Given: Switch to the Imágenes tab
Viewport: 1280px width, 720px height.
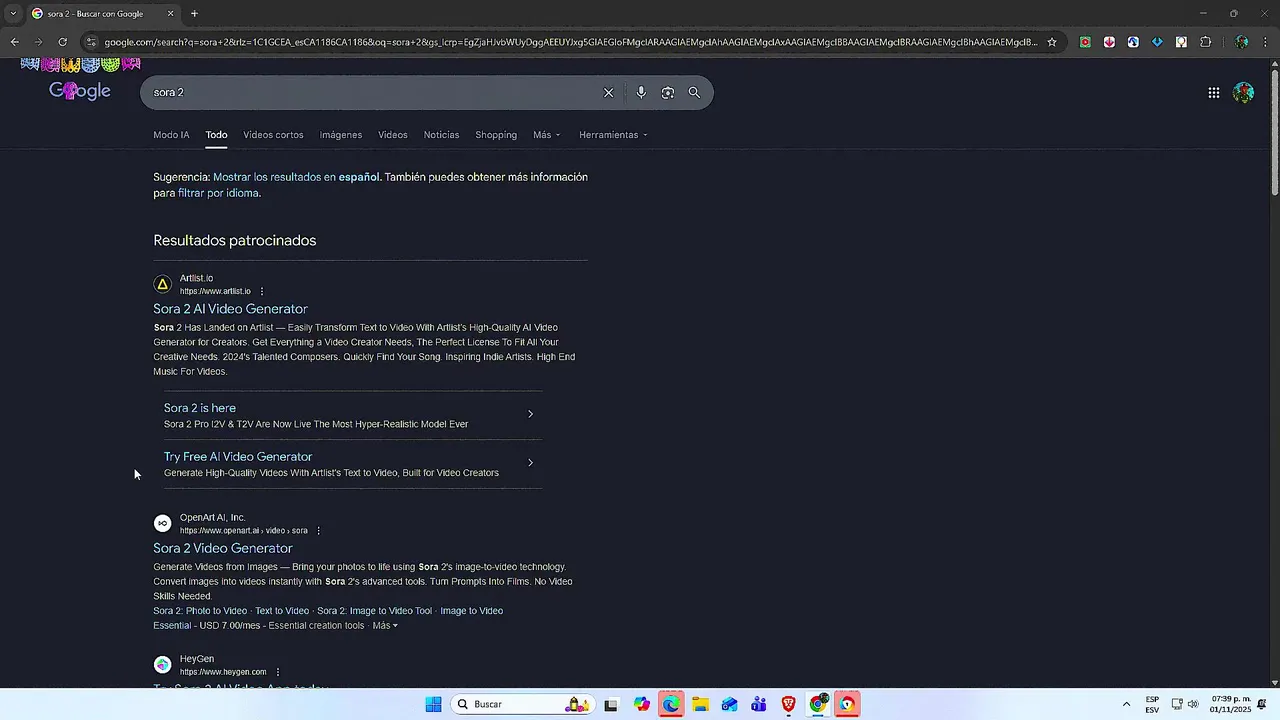Looking at the screenshot, I should (x=341, y=135).
